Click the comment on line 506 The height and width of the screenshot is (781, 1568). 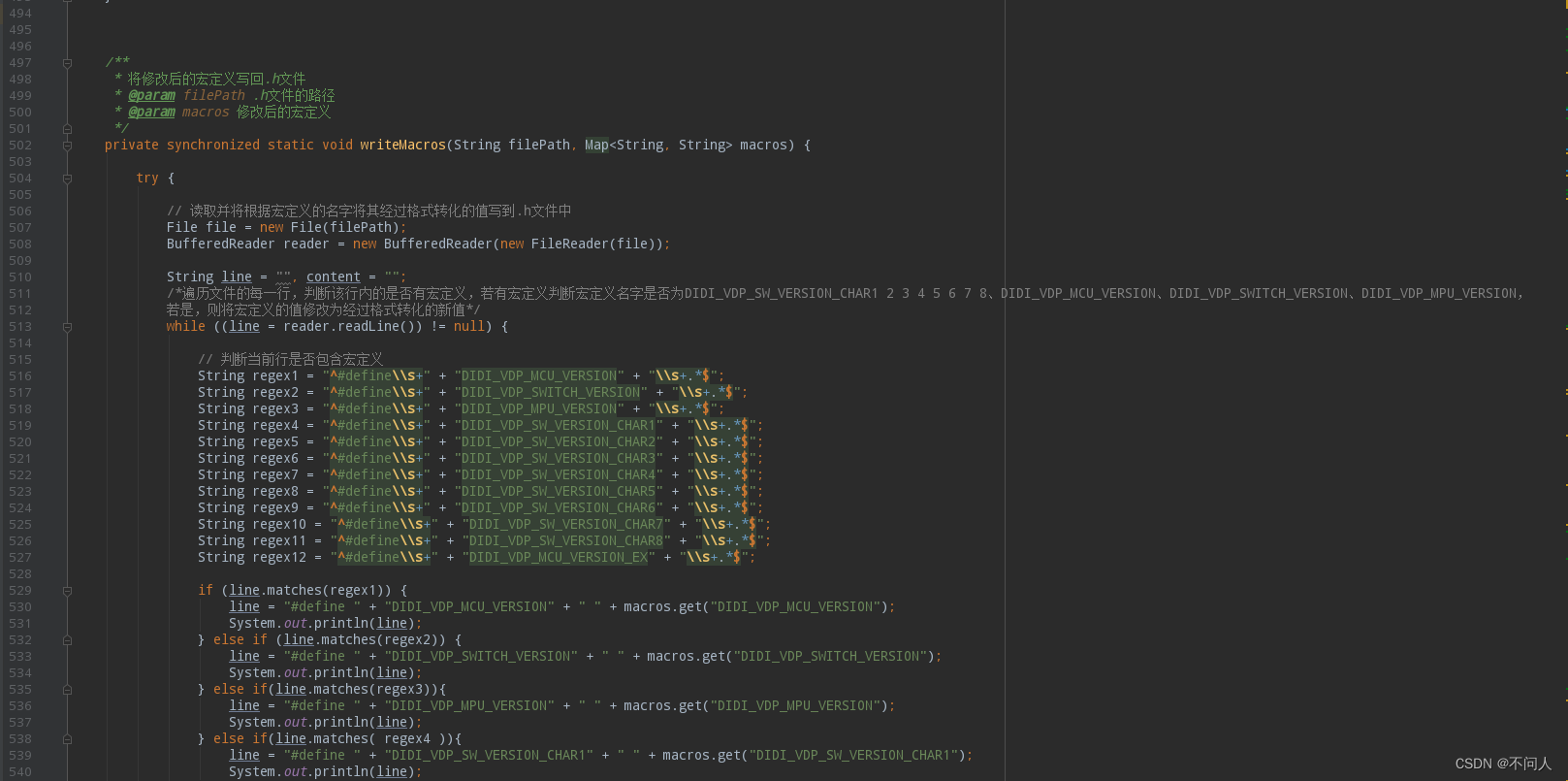[x=369, y=211]
